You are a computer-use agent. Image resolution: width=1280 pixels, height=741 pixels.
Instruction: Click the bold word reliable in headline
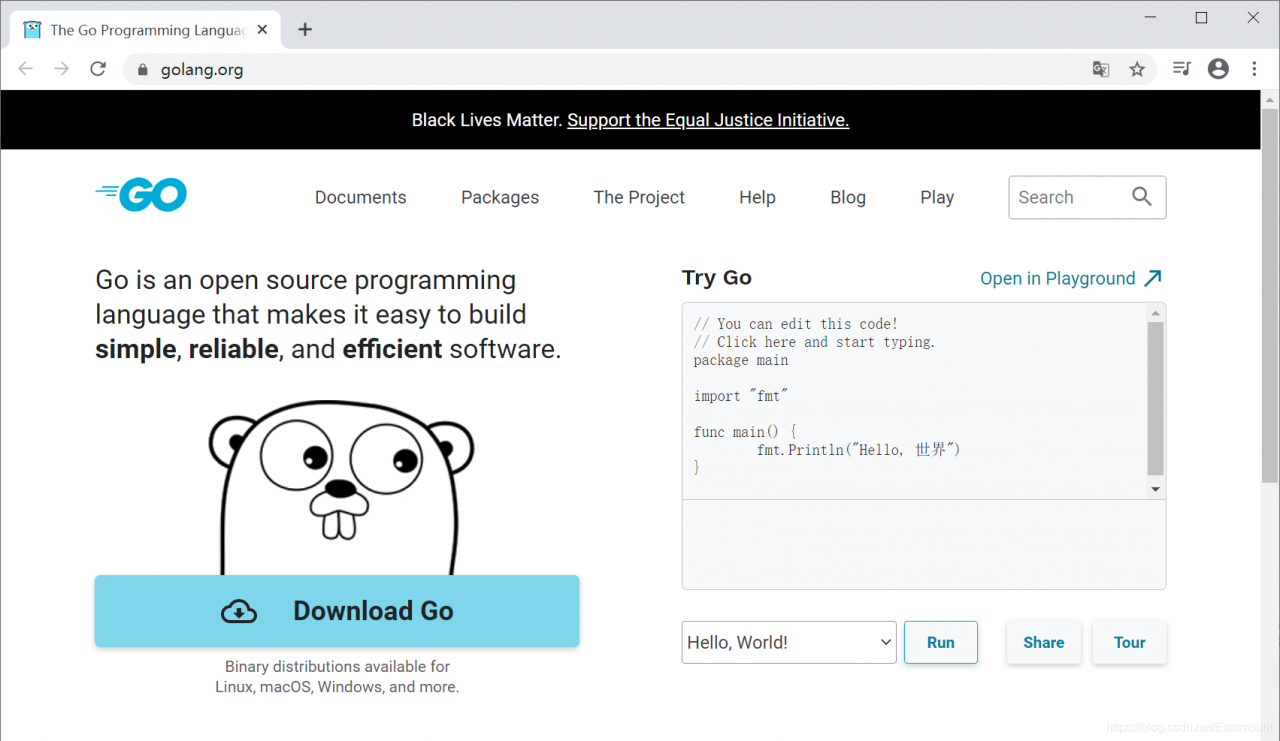(x=234, y=349)
